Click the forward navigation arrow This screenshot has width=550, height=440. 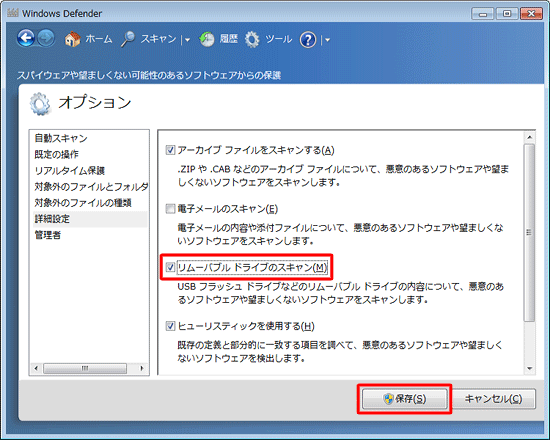46,39
